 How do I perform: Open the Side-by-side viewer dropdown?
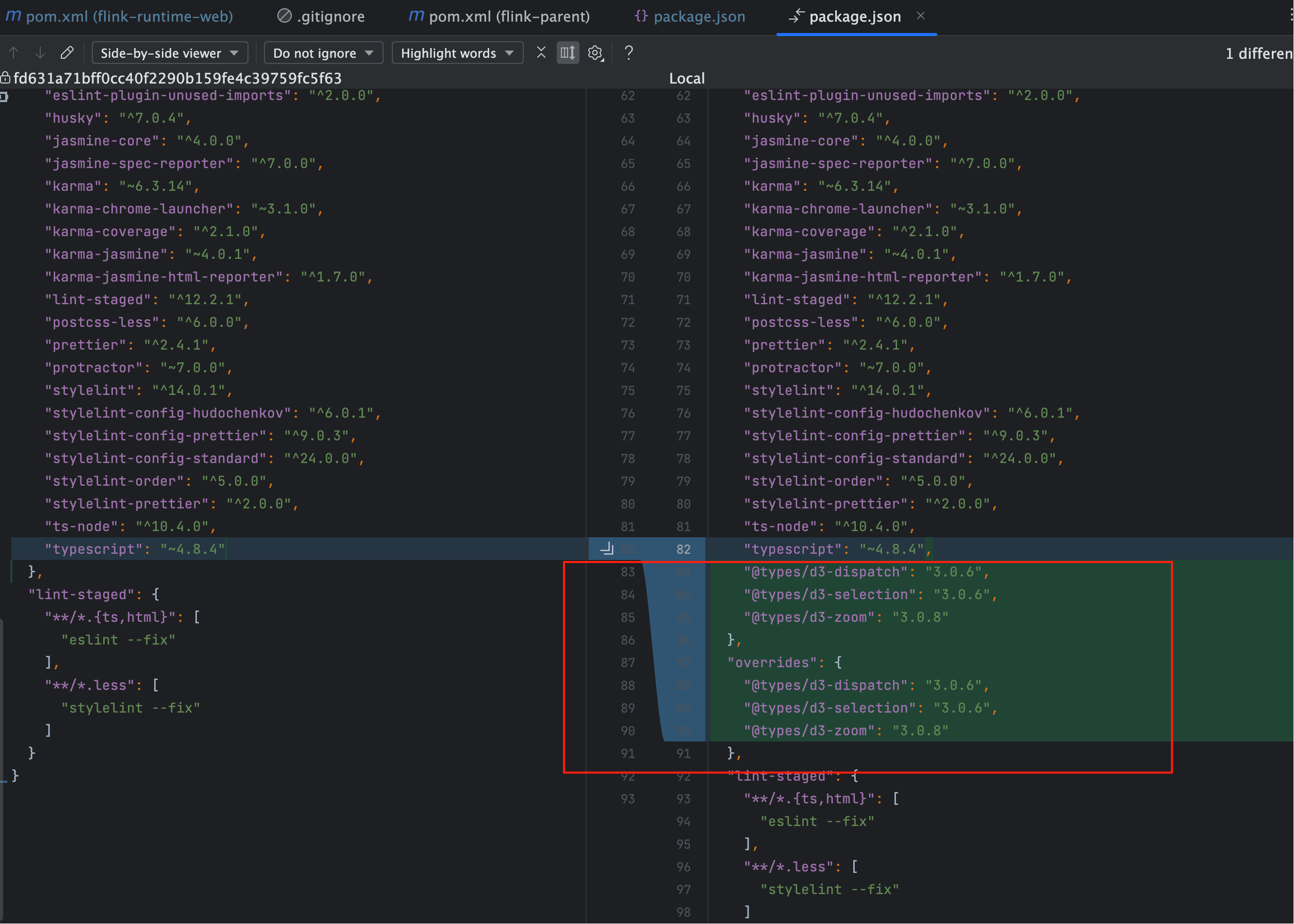[169, 53]
